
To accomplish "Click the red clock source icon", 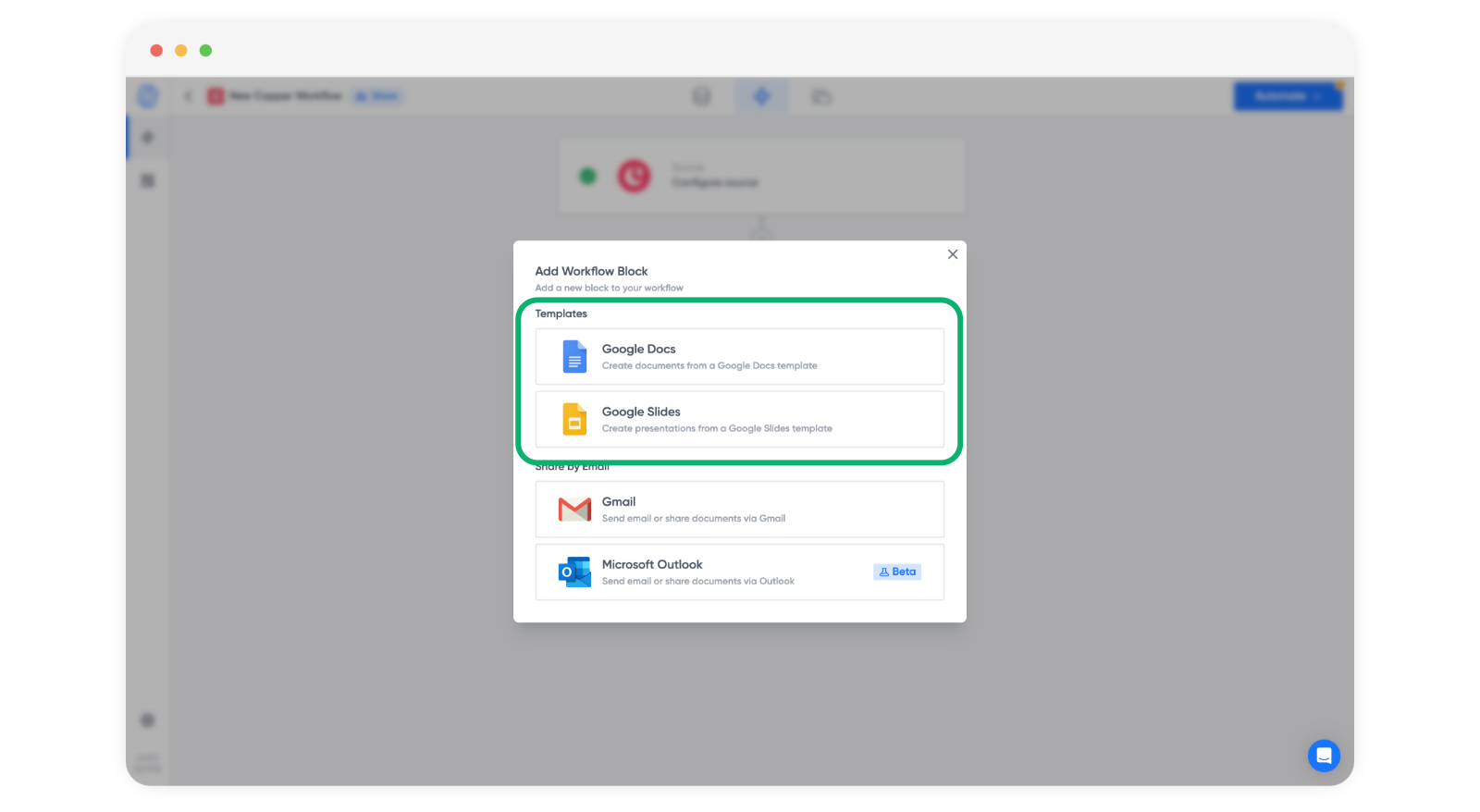I will pos(635,176).
